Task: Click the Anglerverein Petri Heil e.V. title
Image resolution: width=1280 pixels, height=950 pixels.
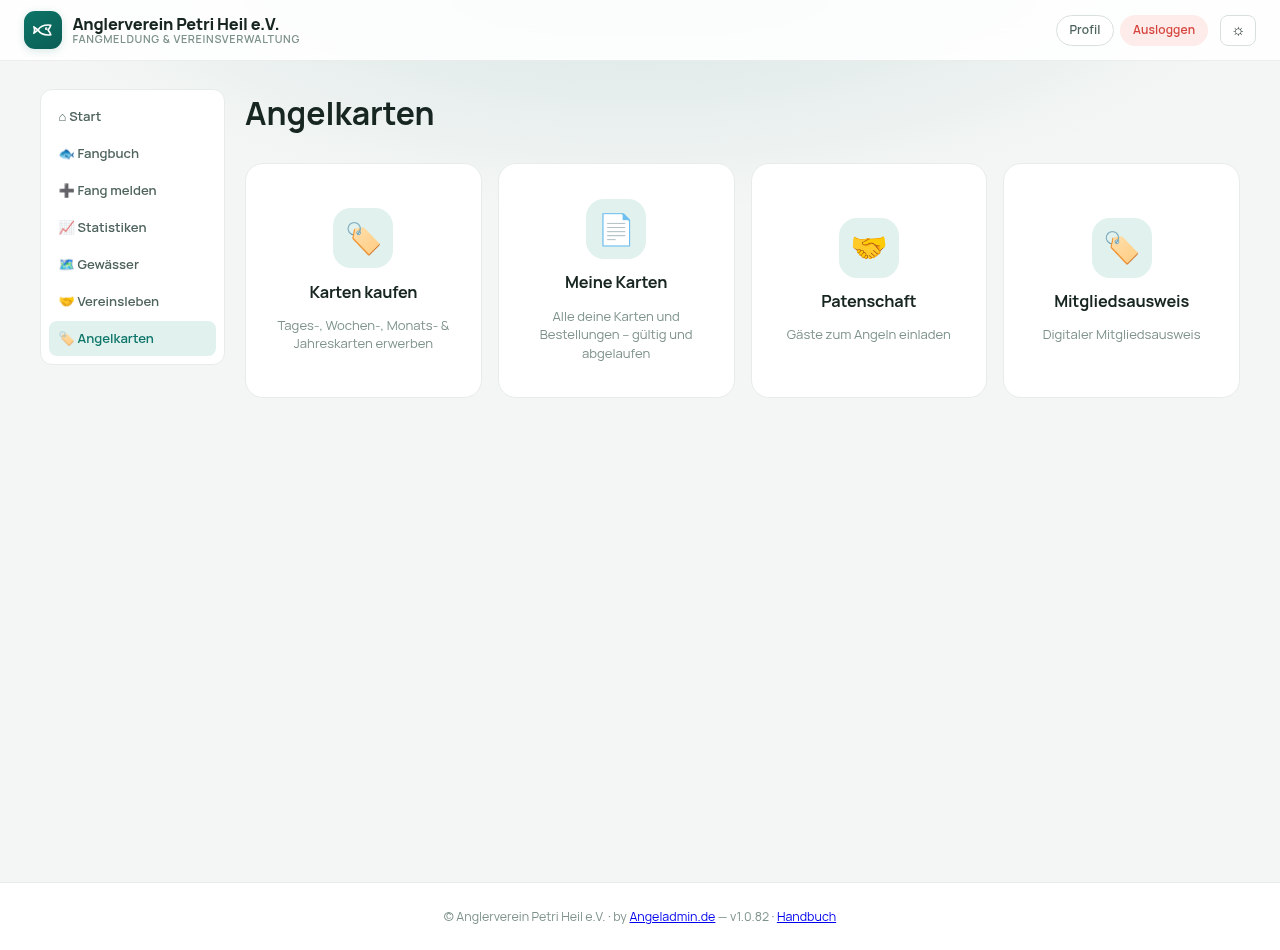Action: [176, 24]
